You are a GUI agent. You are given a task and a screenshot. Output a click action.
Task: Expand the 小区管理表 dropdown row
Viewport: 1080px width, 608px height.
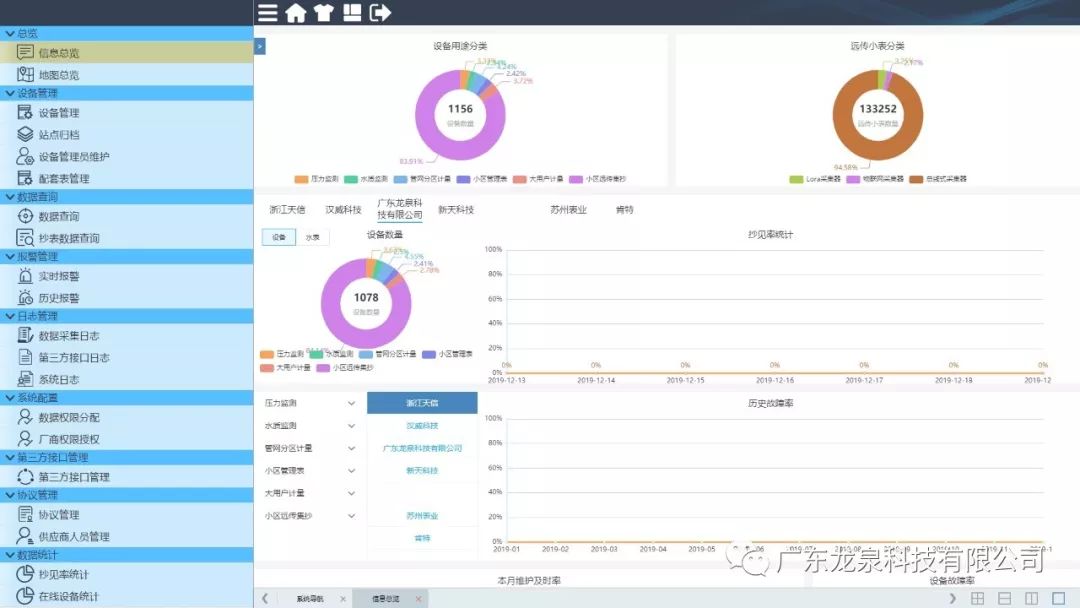351,471
